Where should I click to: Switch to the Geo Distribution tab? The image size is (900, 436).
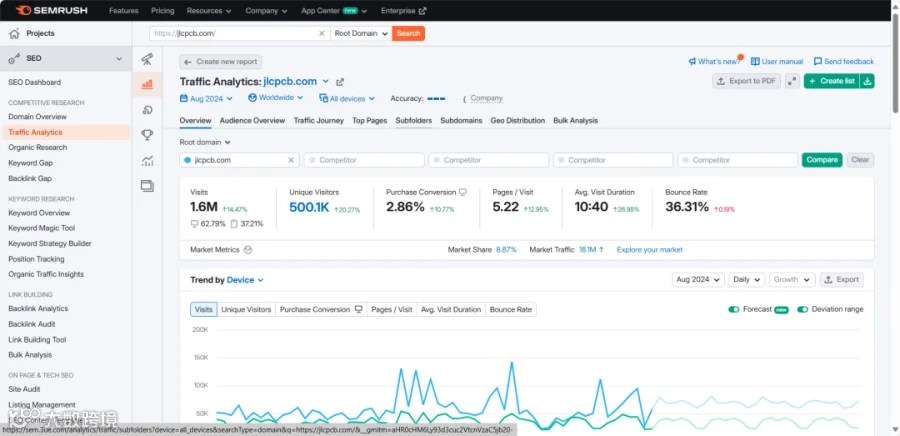pos(517,120)
